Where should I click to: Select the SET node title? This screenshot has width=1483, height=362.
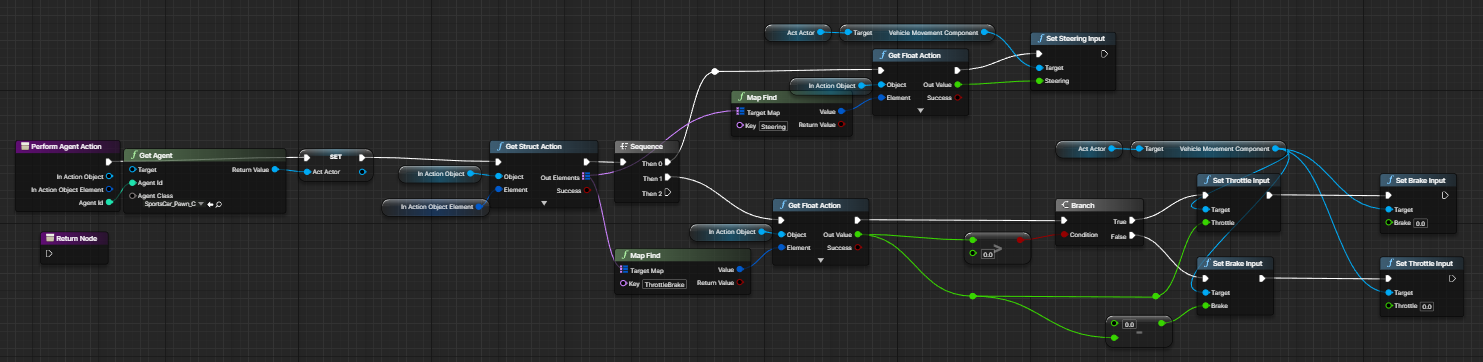point(335,156)
